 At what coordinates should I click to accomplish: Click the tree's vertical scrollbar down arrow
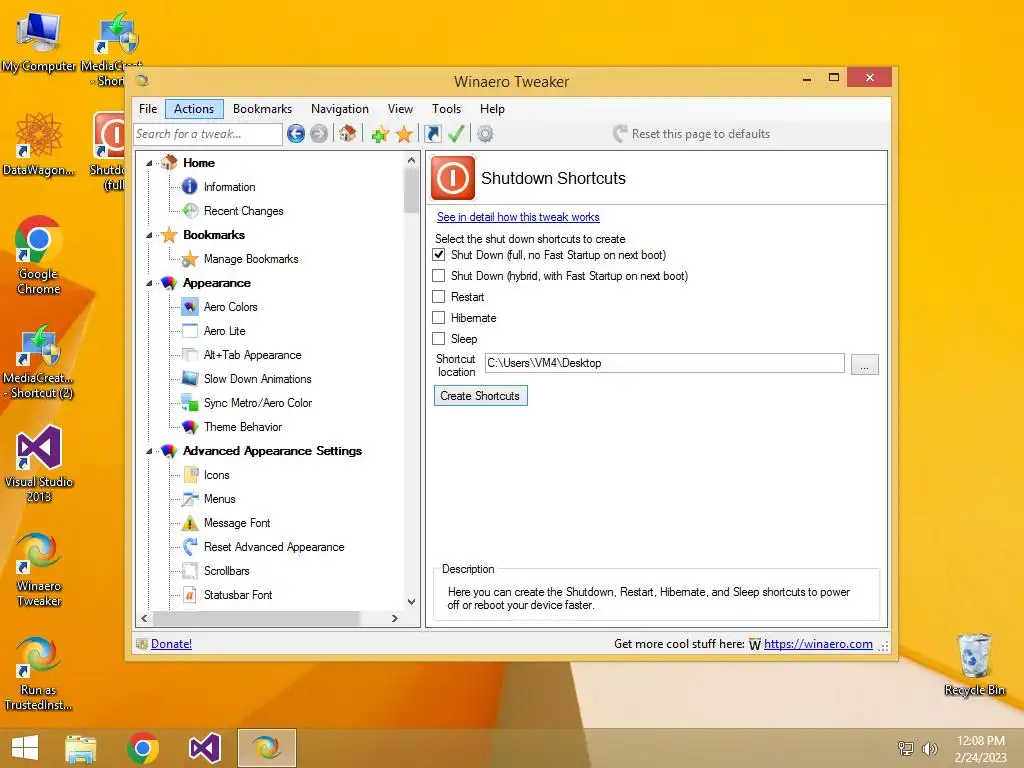coord(411,601)
